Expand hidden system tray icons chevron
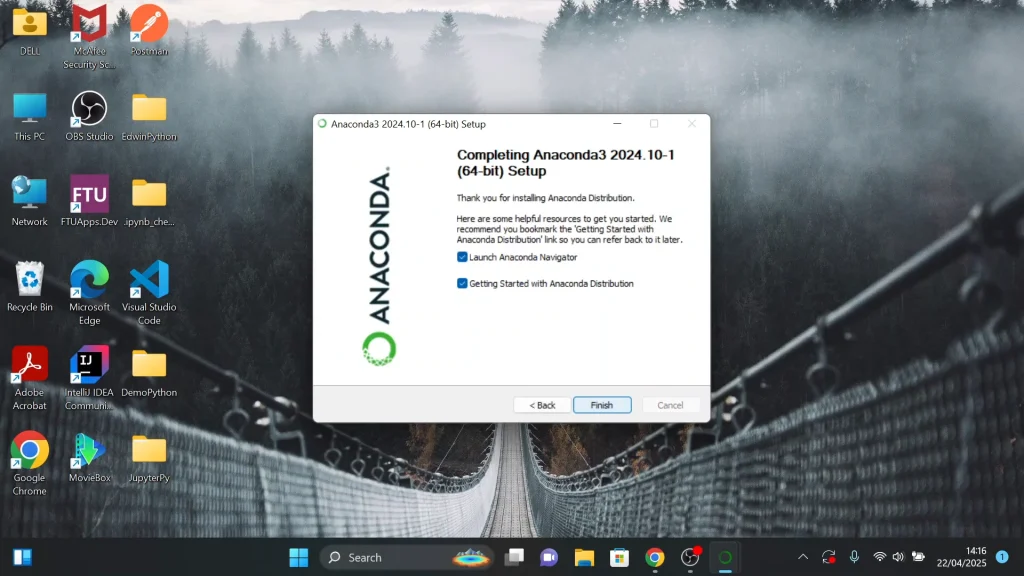The width and height of the screenshot is (1024, 576). pos(803,557)
